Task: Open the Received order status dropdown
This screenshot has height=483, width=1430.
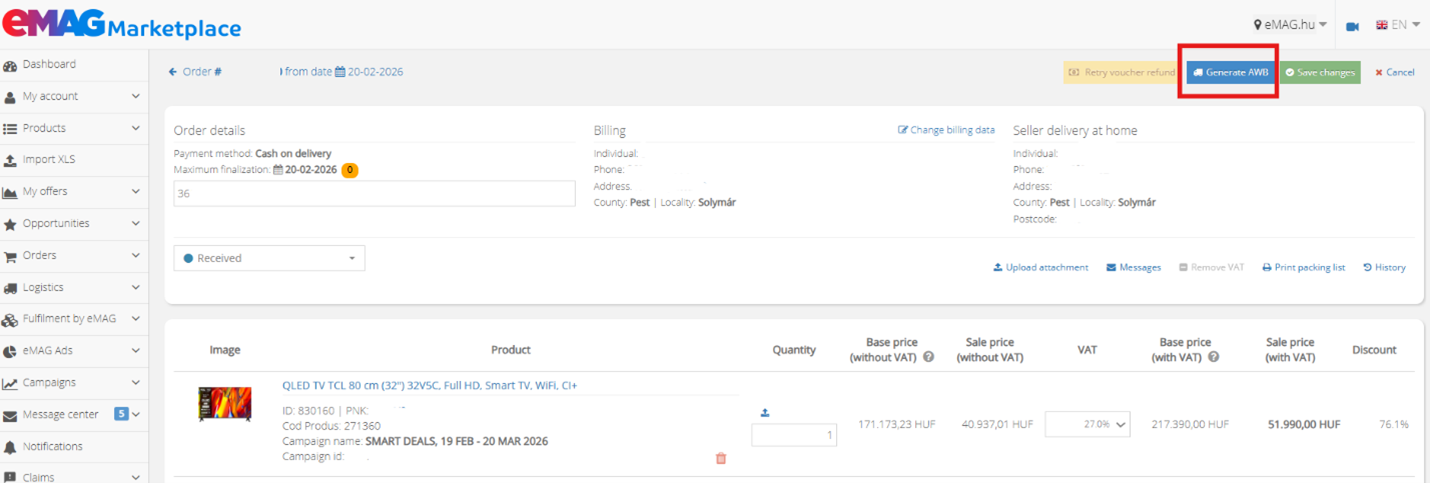Action: pyautogui.click(x=269, y=258)
